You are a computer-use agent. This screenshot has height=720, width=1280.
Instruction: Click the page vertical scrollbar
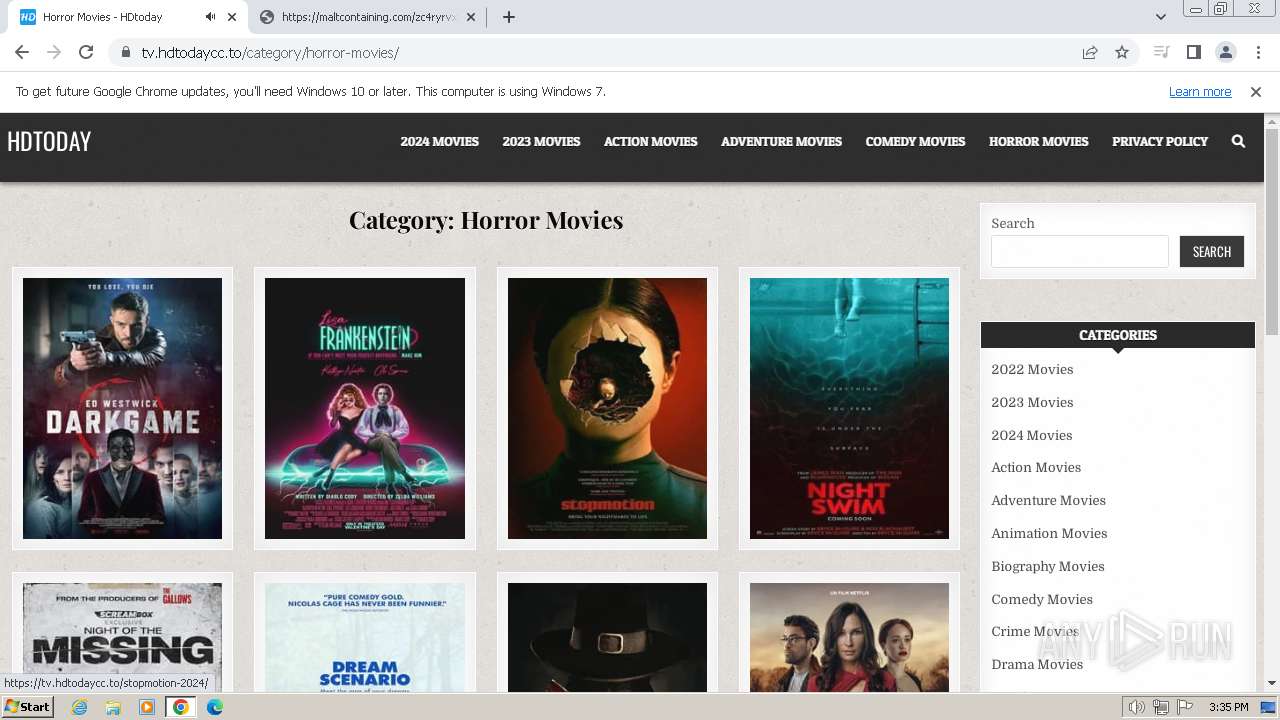[x=1272, y=232]
